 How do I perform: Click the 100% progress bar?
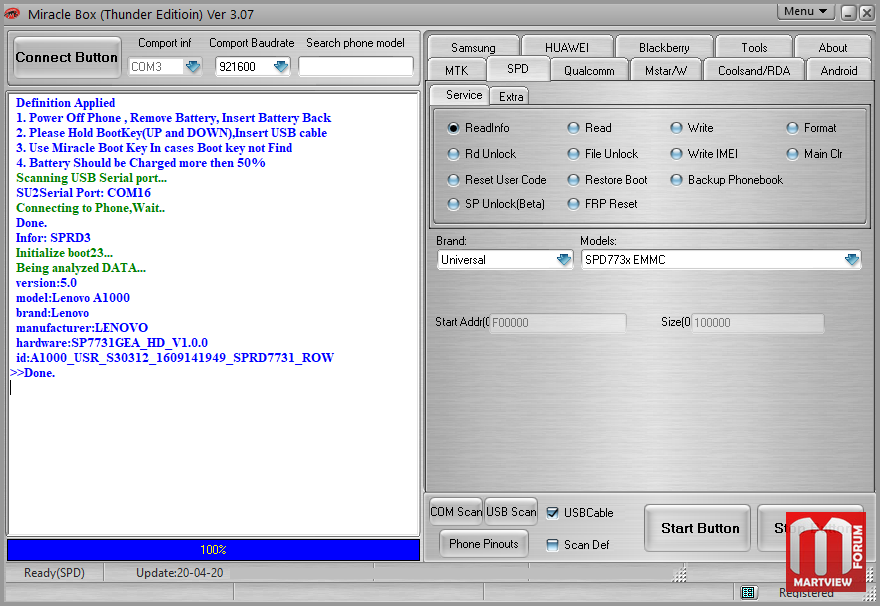(x=213, y=550)
